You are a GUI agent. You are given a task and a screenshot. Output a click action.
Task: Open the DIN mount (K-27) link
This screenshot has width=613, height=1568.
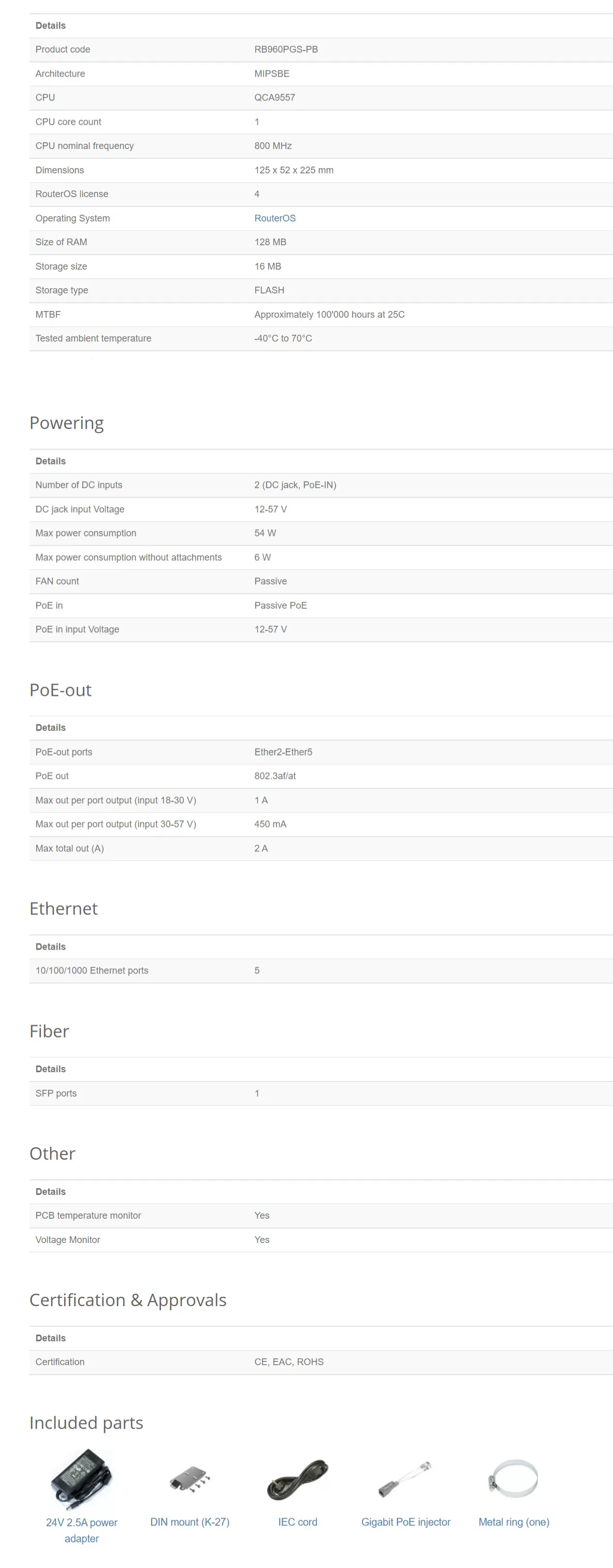pos(190,1522)
